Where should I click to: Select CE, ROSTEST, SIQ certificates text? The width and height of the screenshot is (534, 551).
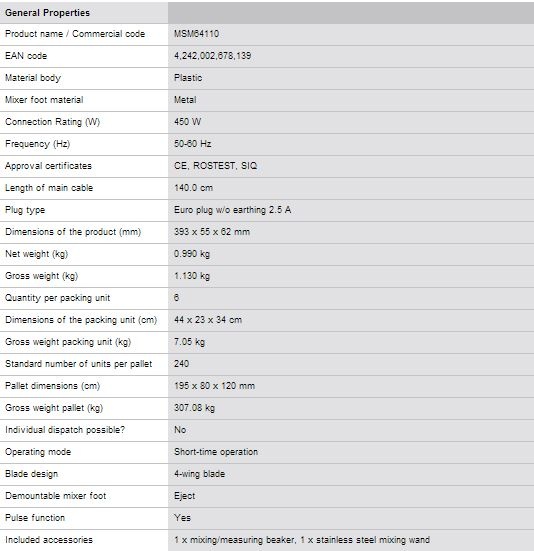coord(215,166)
